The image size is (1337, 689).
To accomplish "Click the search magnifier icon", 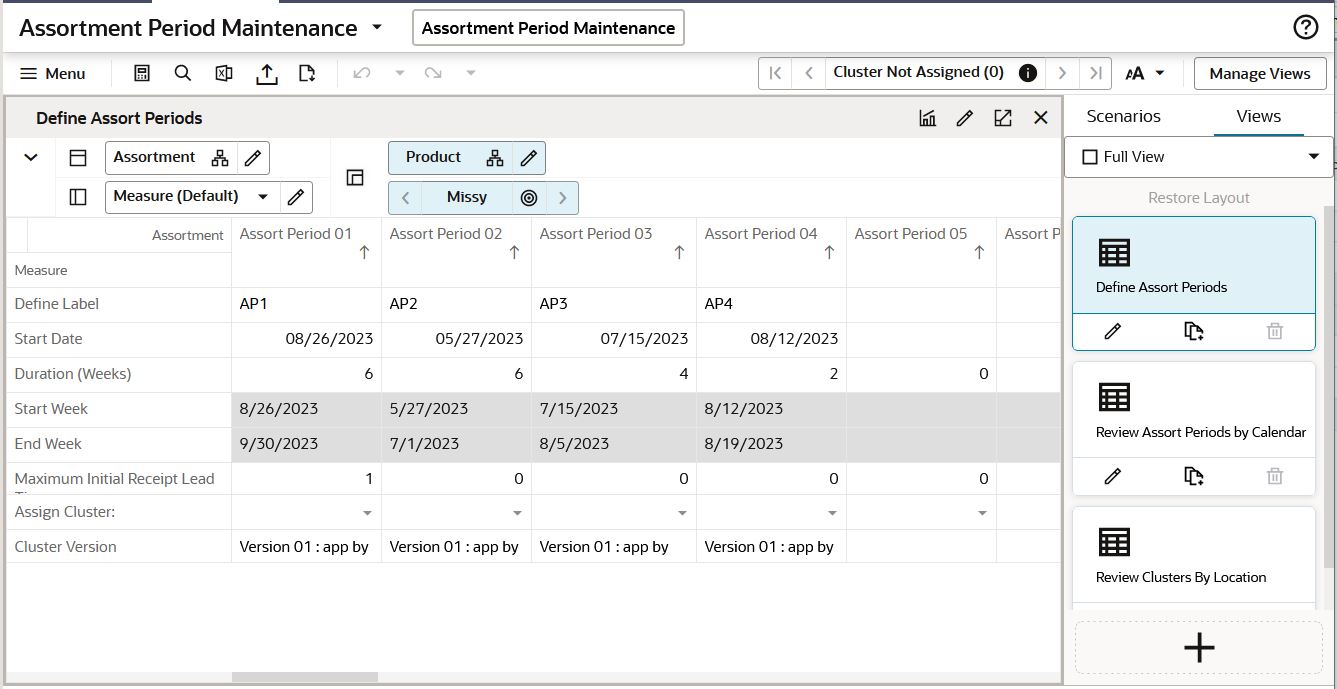I will click(182, 73).
